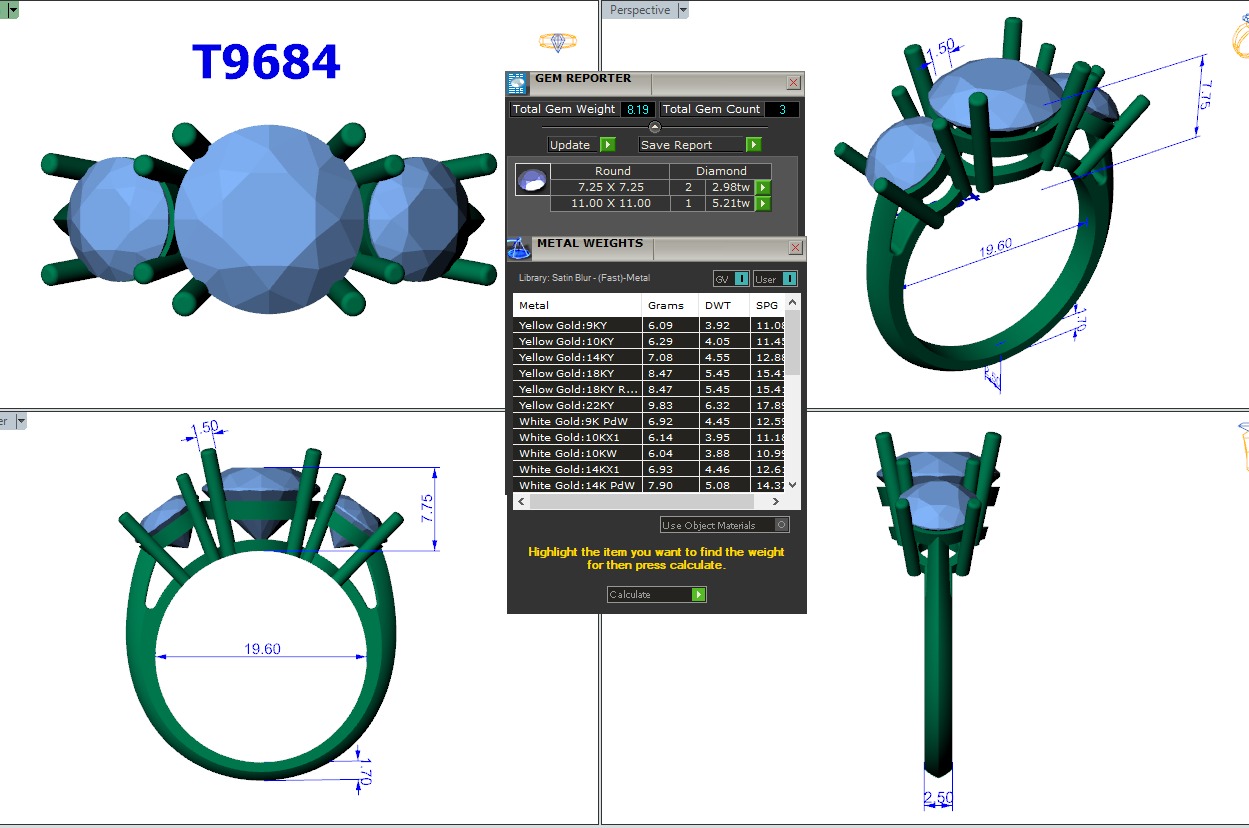Click the Gem Reporter panel icon
Viewport: 1249px width, 828px height.
(517, 83)
